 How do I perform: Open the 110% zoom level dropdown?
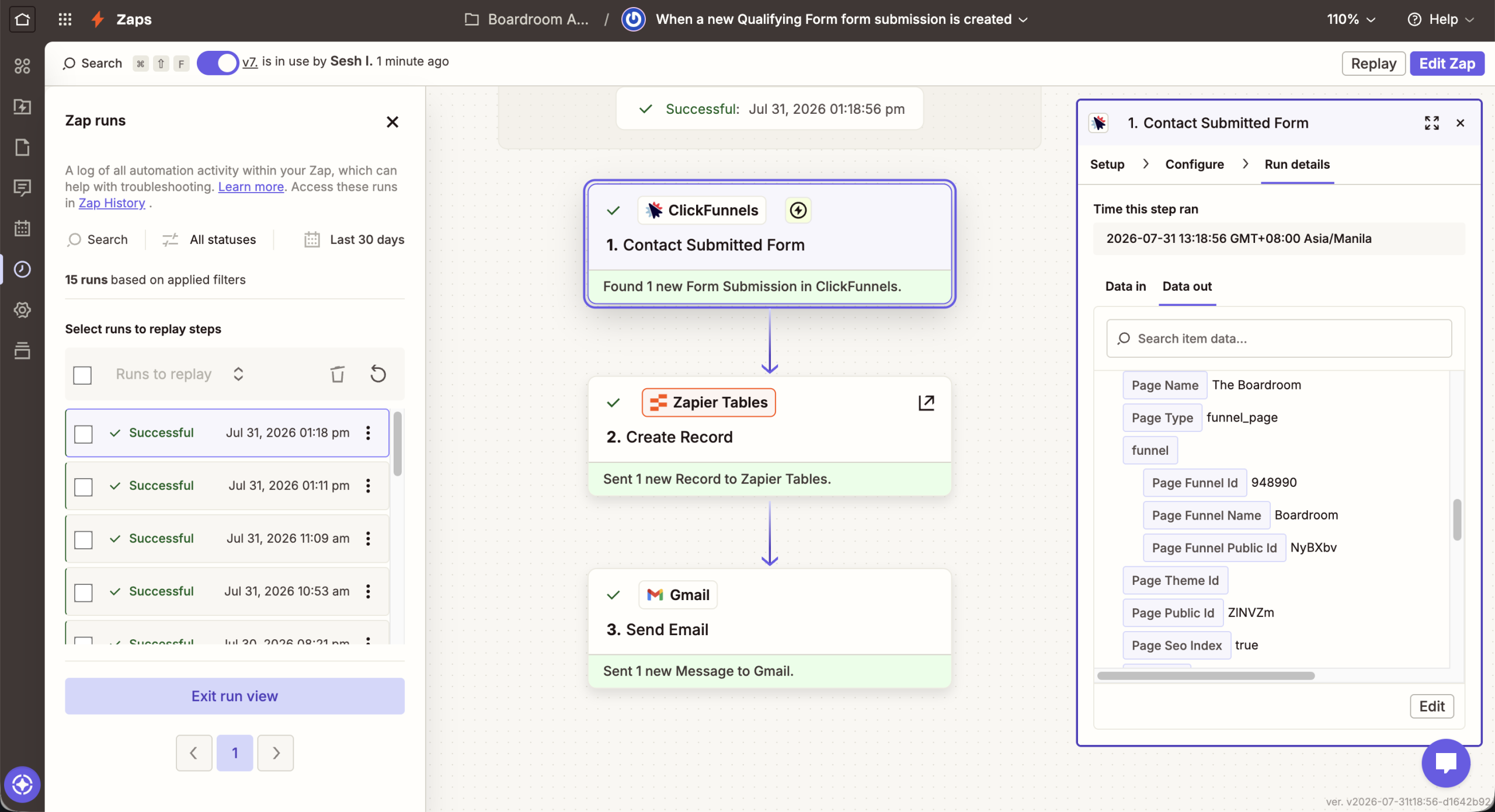(x=1351, y=19)
